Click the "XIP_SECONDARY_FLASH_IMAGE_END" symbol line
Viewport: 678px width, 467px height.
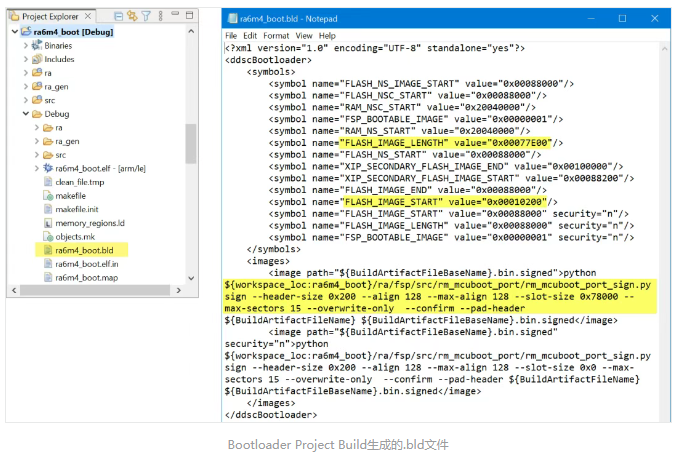coord(446,166)
